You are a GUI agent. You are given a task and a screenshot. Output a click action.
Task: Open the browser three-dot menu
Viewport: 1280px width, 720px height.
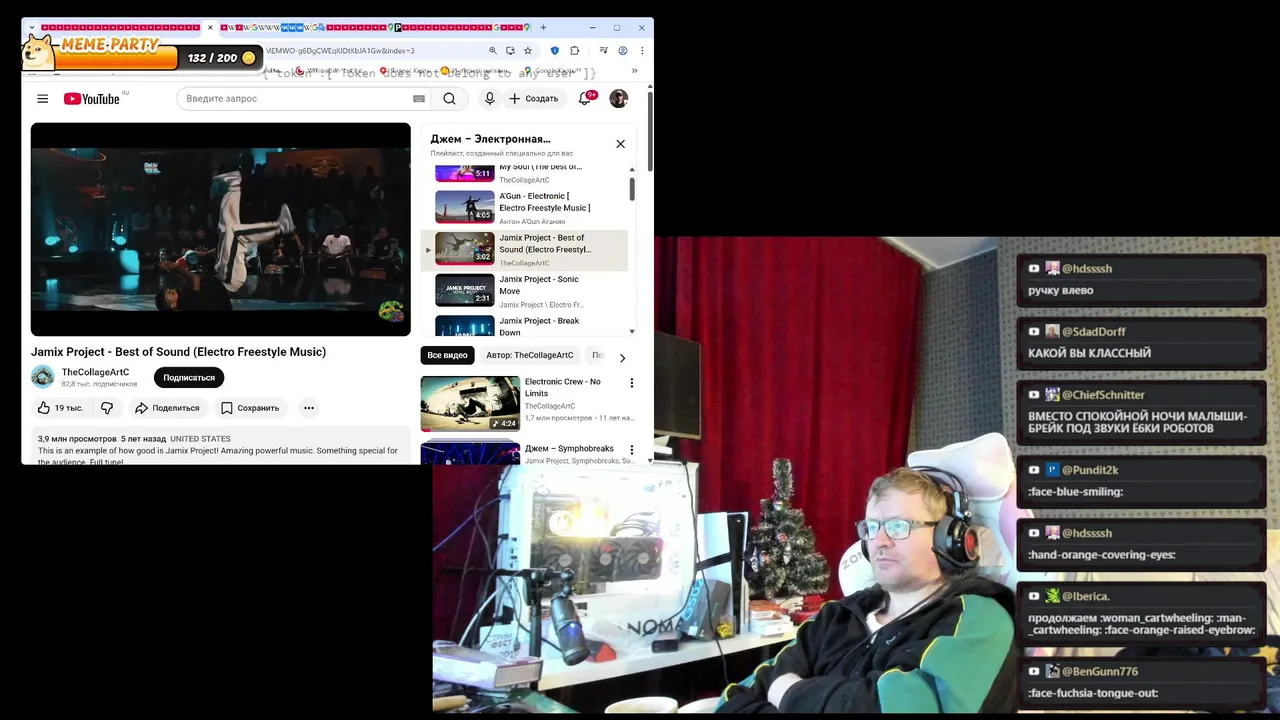[x=642, y=50]
